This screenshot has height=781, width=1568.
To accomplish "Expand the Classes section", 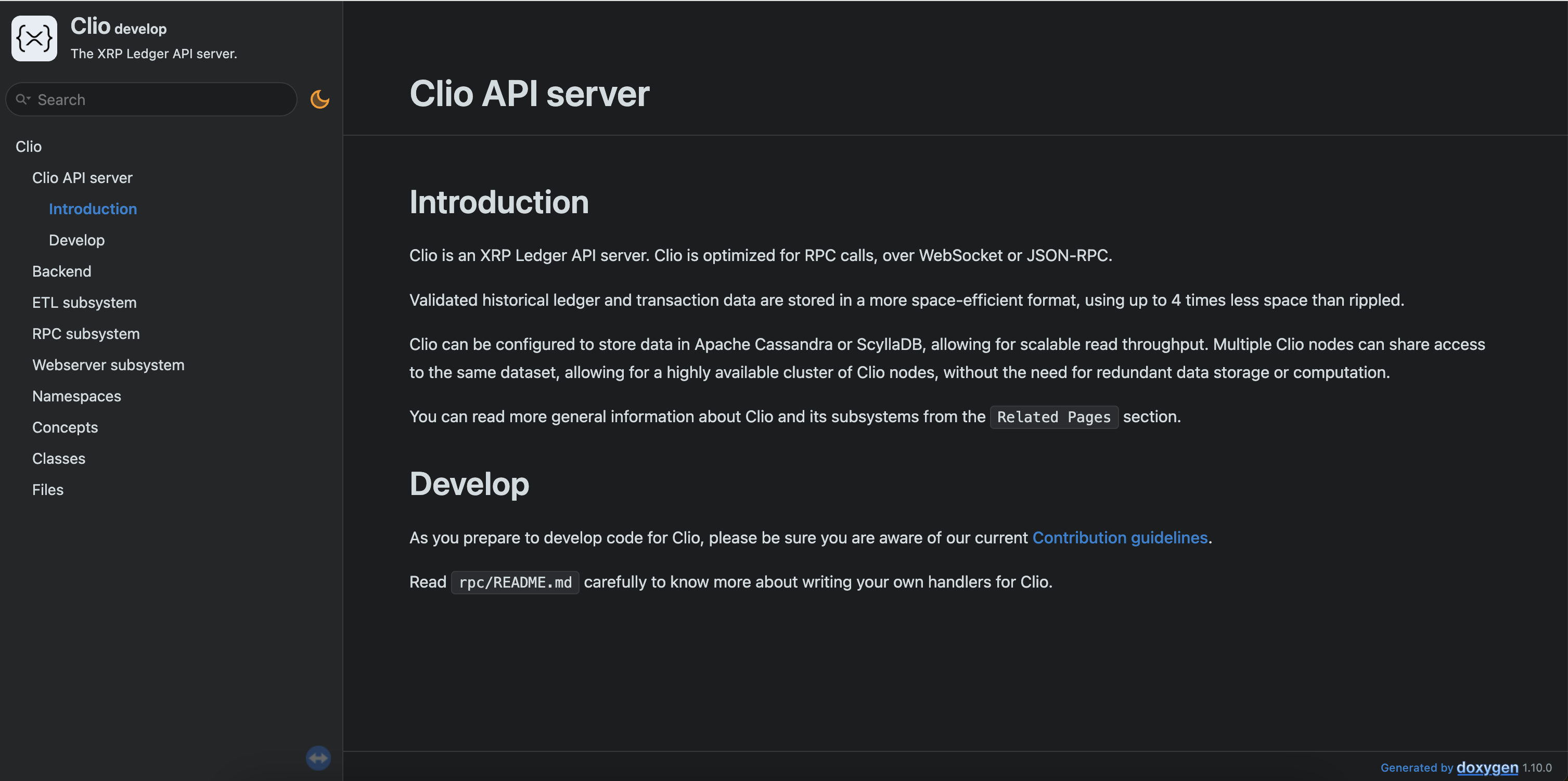I will point(58,458).
